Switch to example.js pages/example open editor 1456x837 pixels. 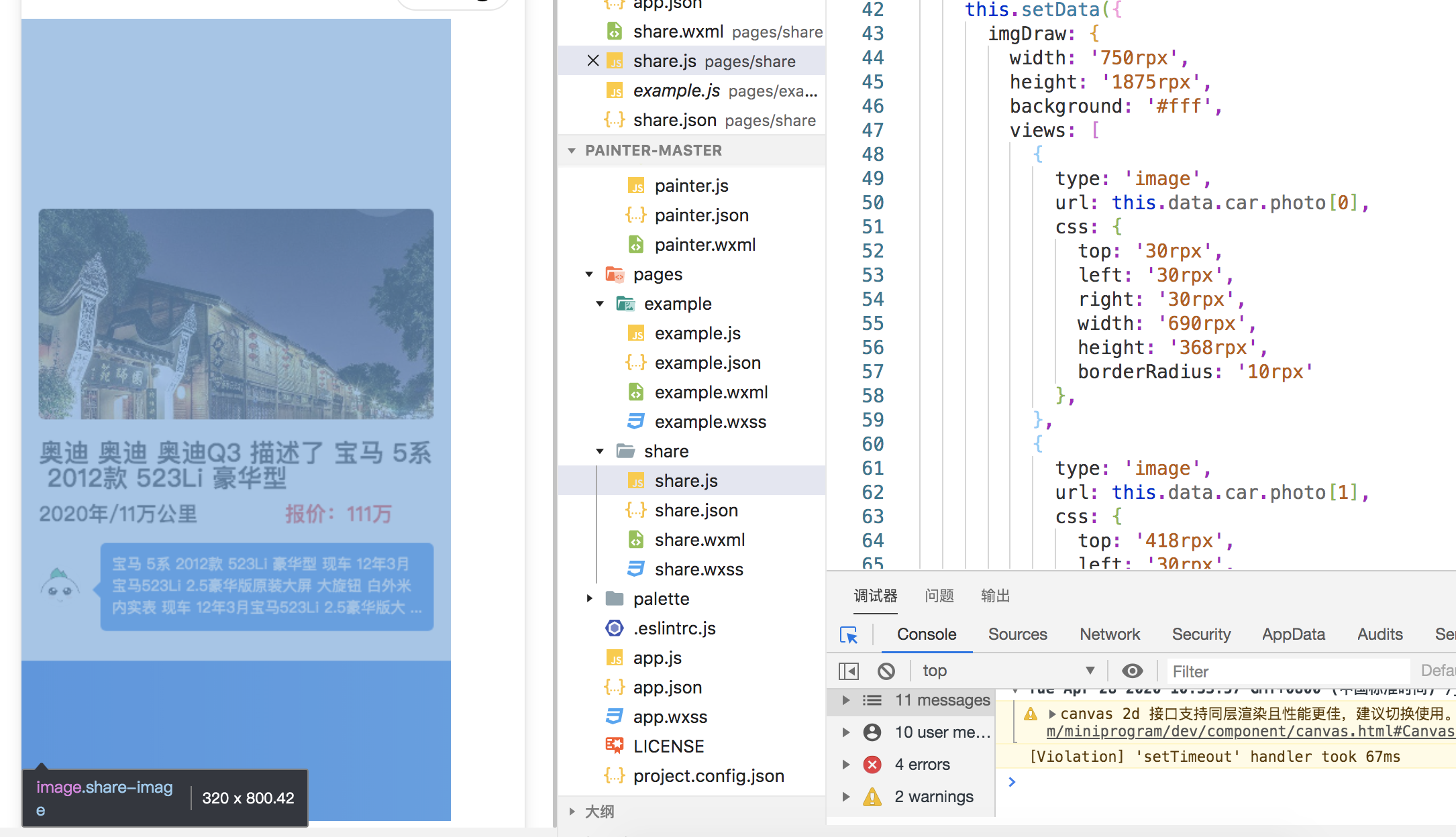point(692,91)
